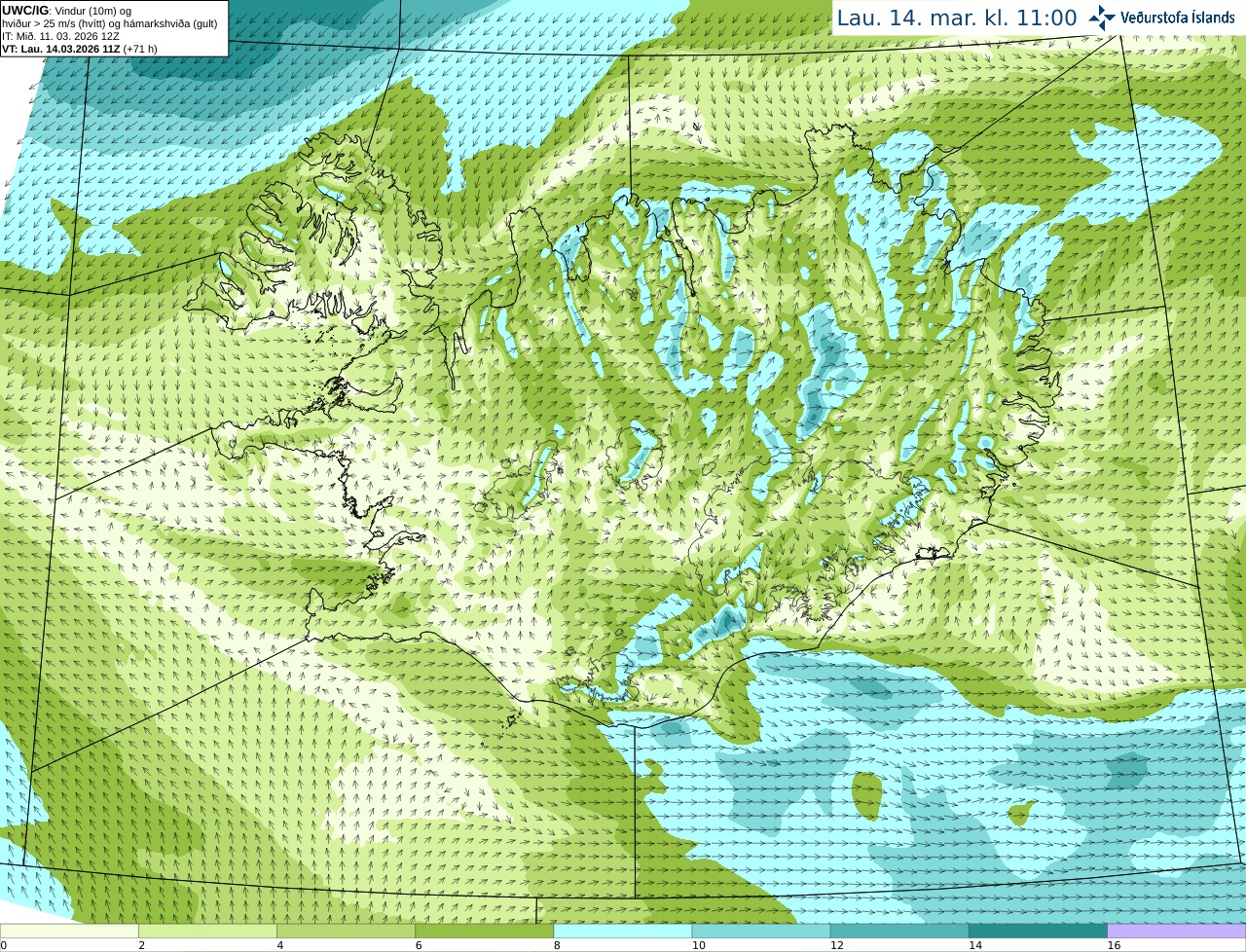Pick the teal 12–14 m/s scale swatch
This screenshot has height=952, width=1246.
(x=899, y=932)
